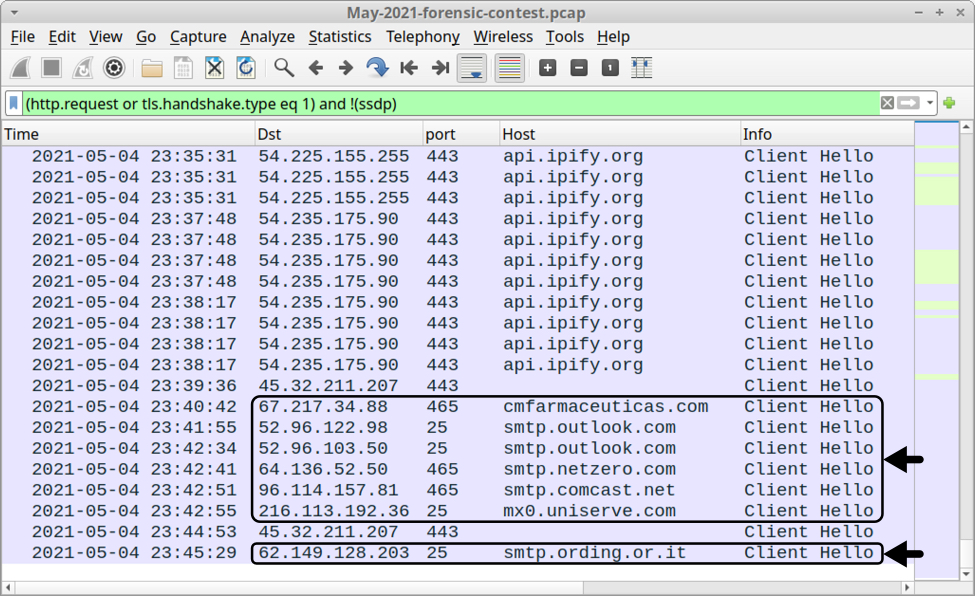The width and height of the screenshot is (975, 596).
Task: Open the Analyze menu
Action: (x=267, y=37)
